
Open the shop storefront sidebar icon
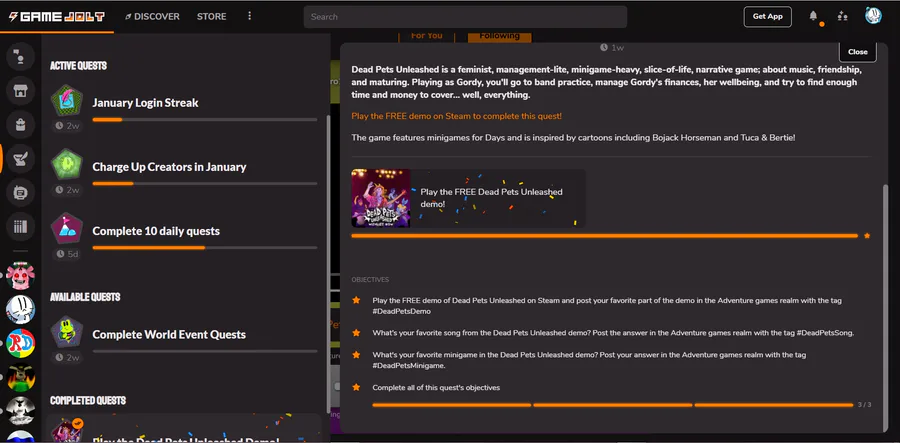pyautogui.click(x=21, y=91)
